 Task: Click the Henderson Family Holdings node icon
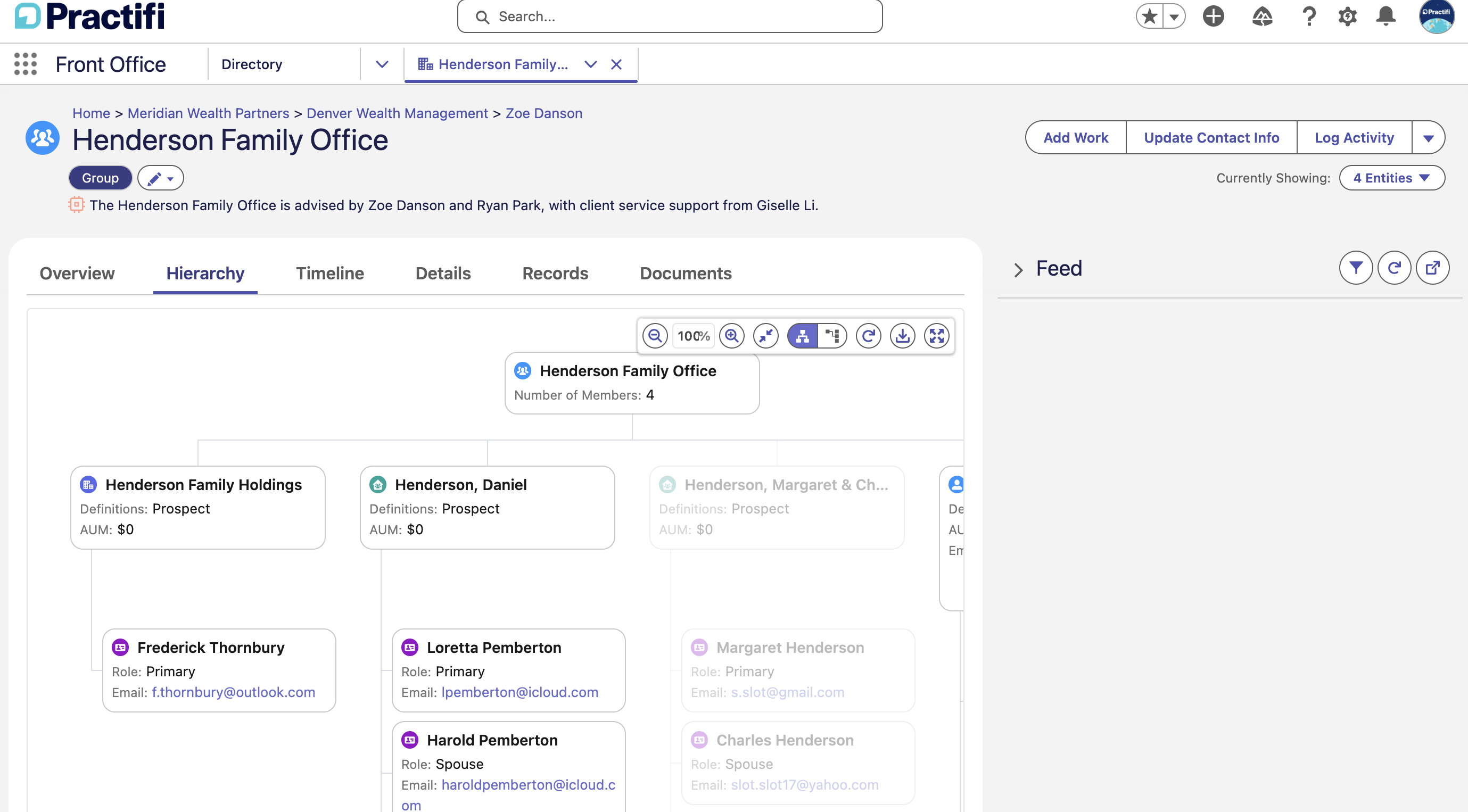(88, 484)
